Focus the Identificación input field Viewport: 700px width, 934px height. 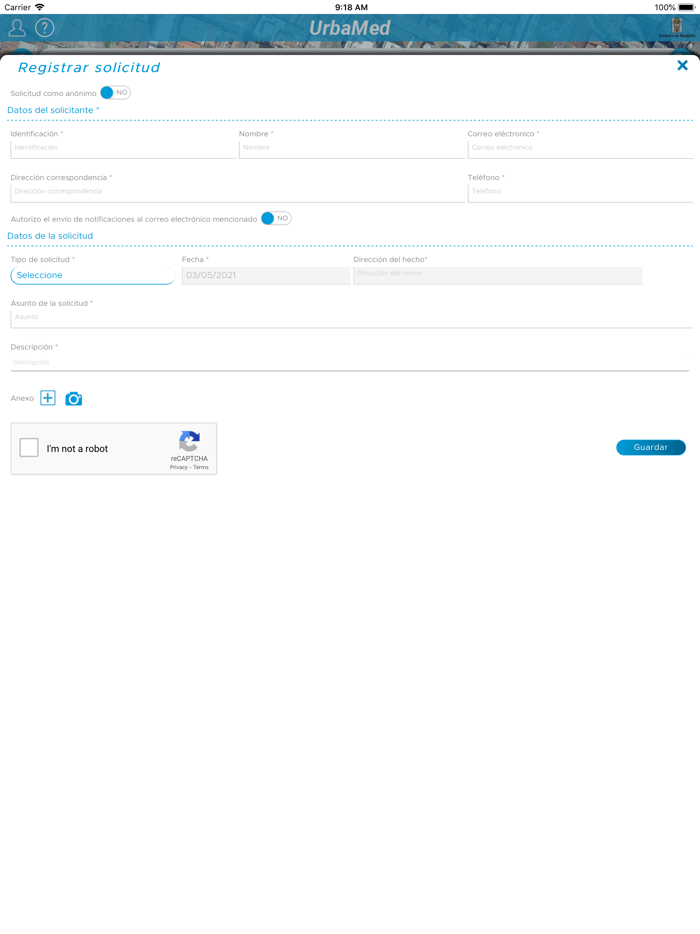[x=123, y=149]
